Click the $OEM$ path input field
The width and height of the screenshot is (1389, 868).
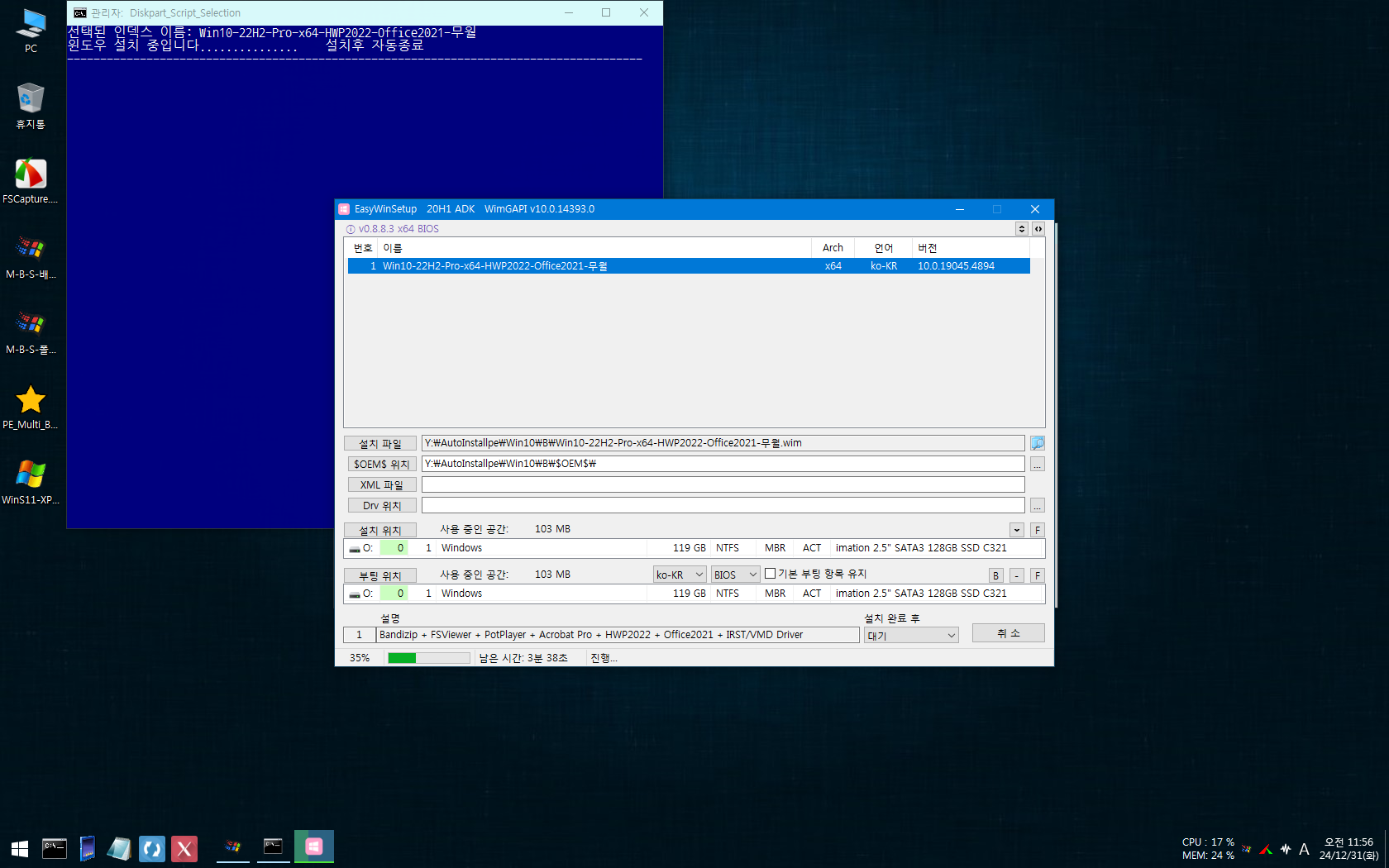pyautogui.click(x=723, y=464)
